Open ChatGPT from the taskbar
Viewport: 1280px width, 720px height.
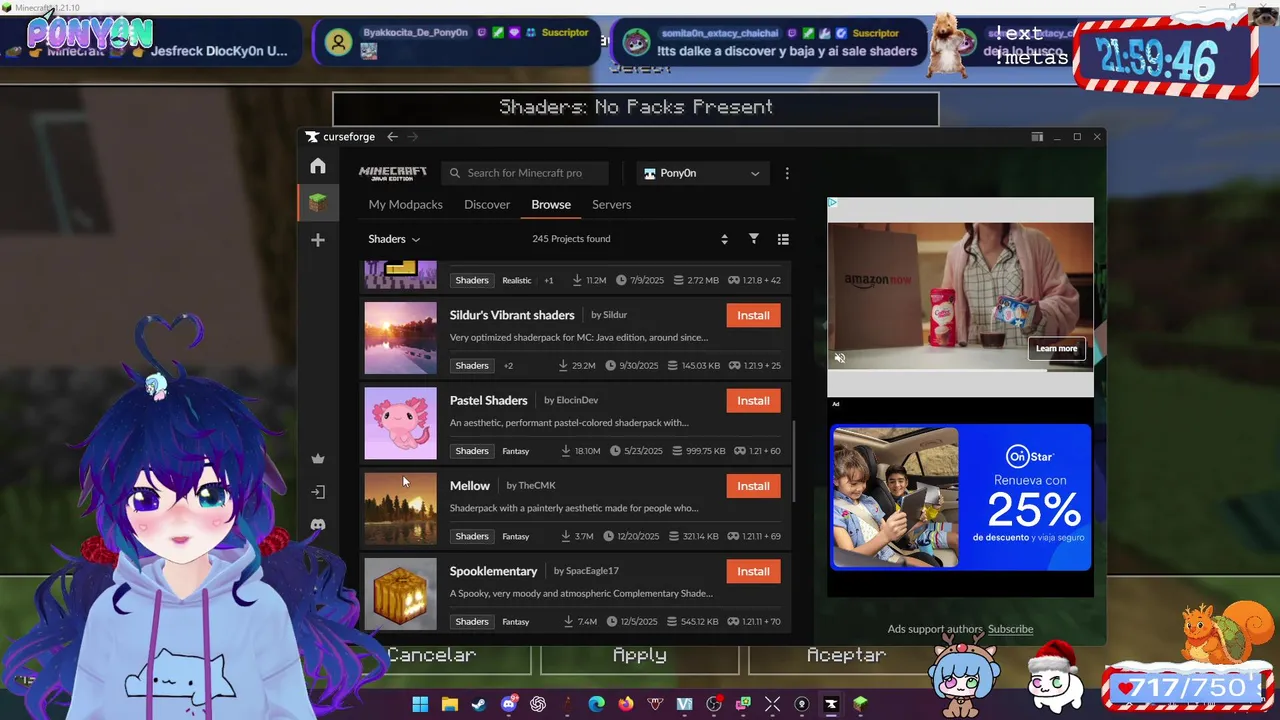[x=538, y=704]
